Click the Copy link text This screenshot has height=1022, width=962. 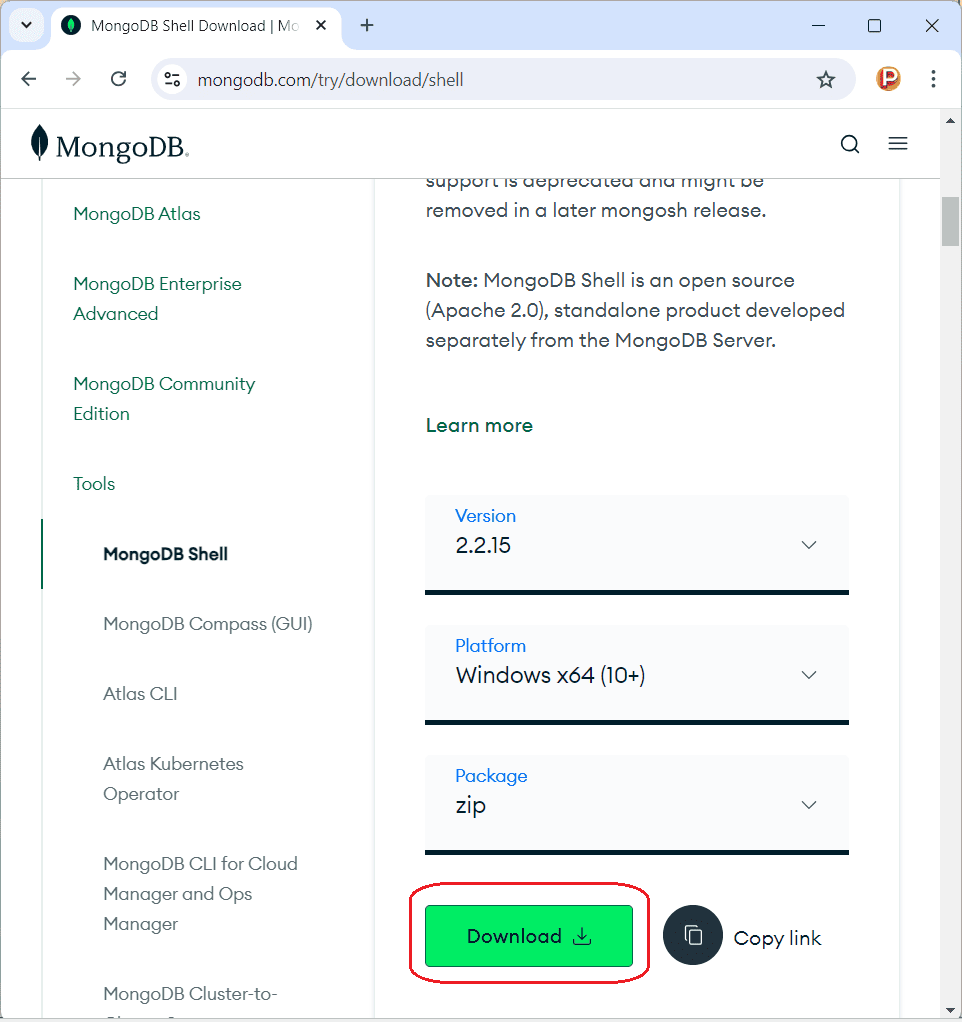click(777, 938)
